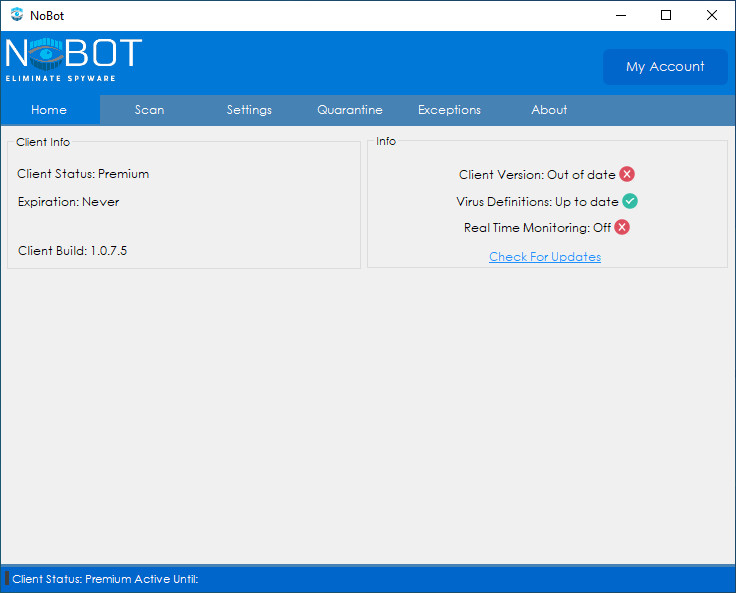
Task: Select the Exceptions tab
Action: point(449,110)
